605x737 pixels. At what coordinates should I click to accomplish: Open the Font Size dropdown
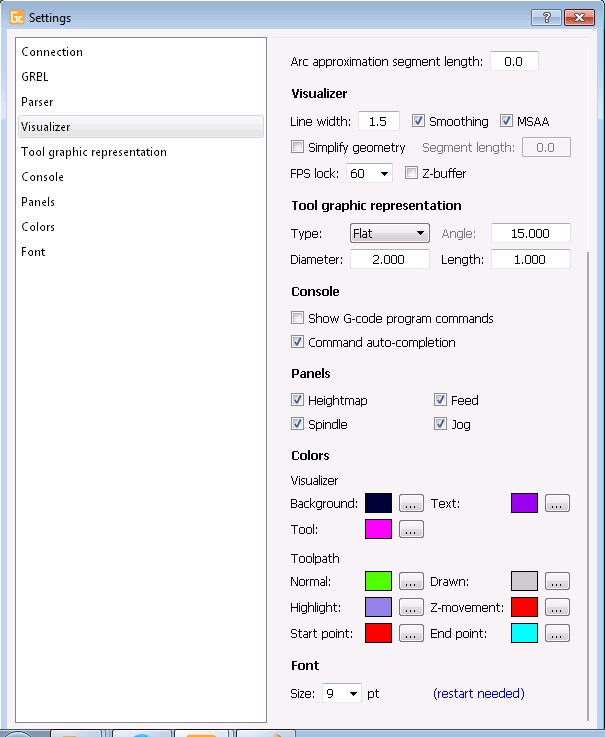(x=341, y=693)
